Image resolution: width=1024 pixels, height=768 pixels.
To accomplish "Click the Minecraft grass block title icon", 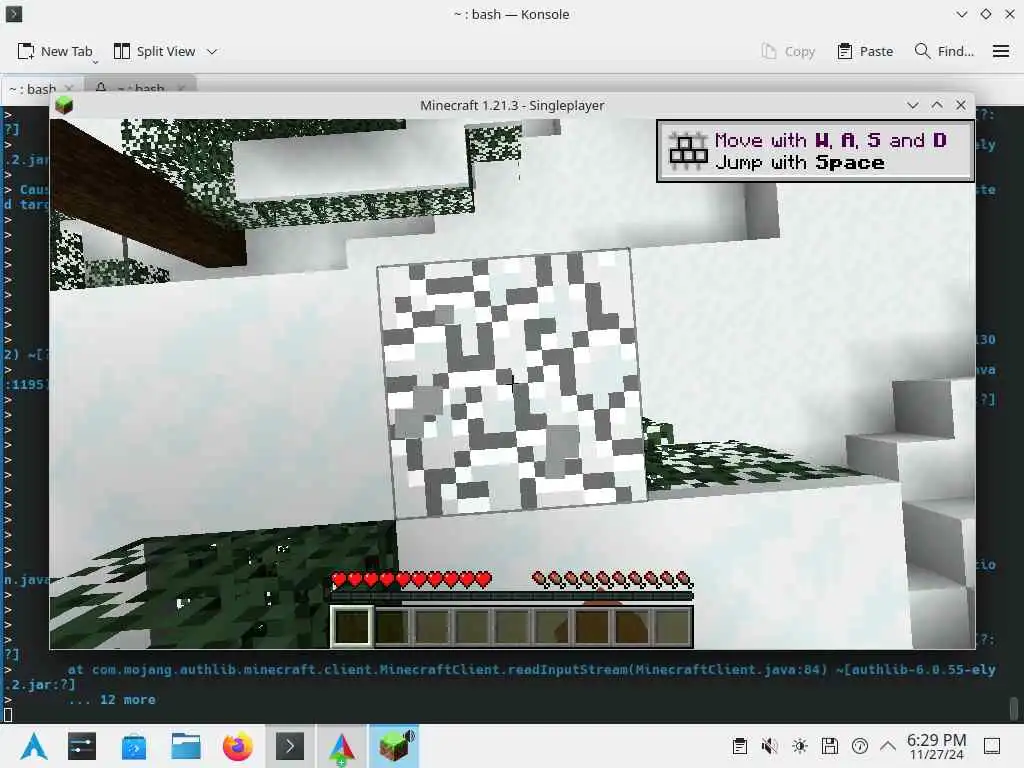I will click(x=64, y=105).
